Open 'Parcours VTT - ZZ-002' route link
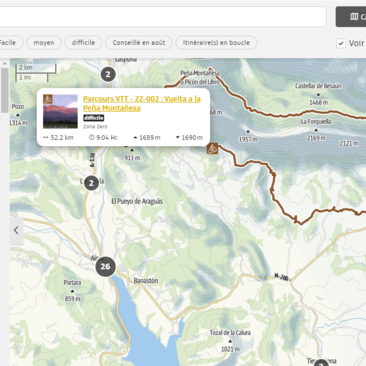The image size is (366, 366). point(142,103)
